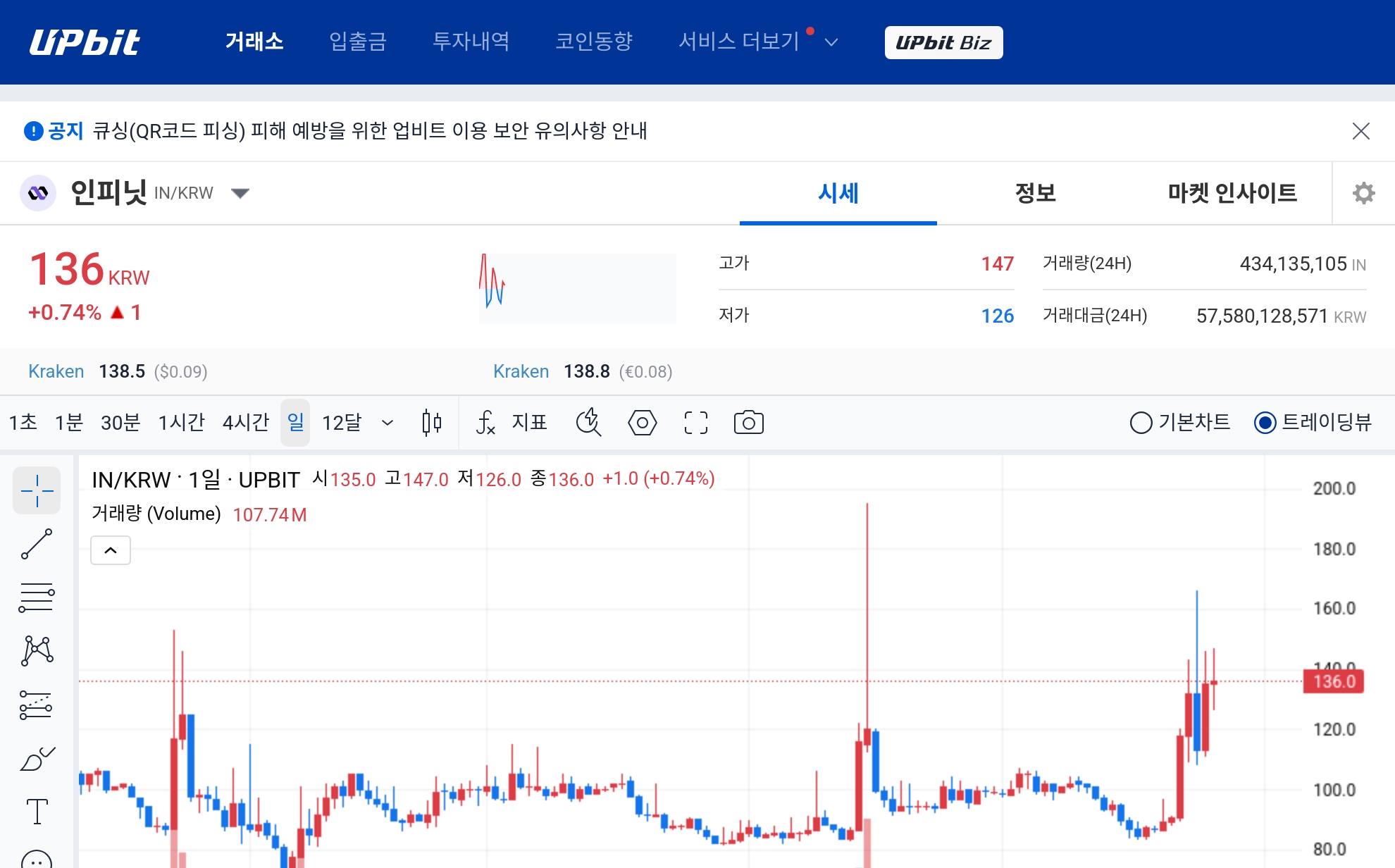Click the mini price sparkline thumbnail
Viewport: 1395px width, 868px height.
tap(577, 287)
